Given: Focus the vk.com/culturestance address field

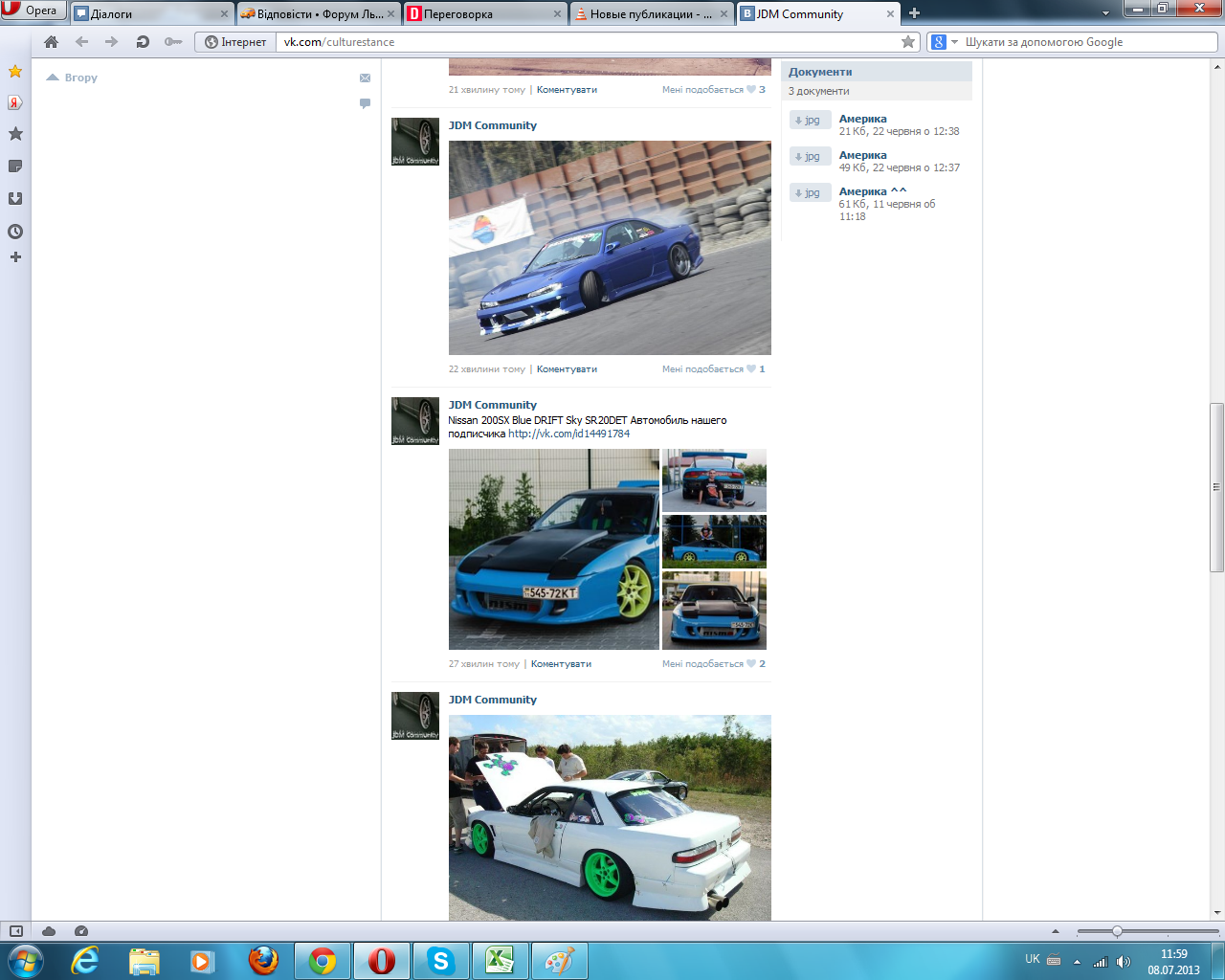Looking at the screenshot, I should (x=589, y=42).
